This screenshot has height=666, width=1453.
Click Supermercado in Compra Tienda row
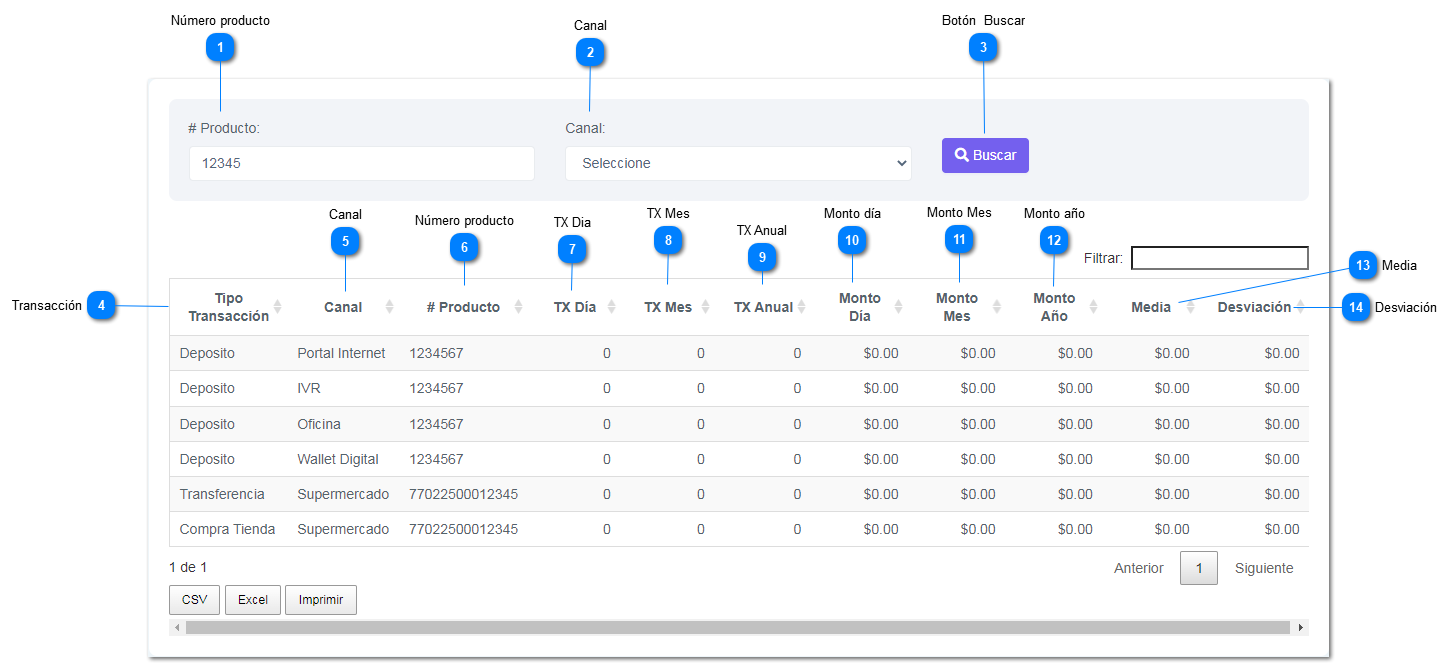pos(343,529)
